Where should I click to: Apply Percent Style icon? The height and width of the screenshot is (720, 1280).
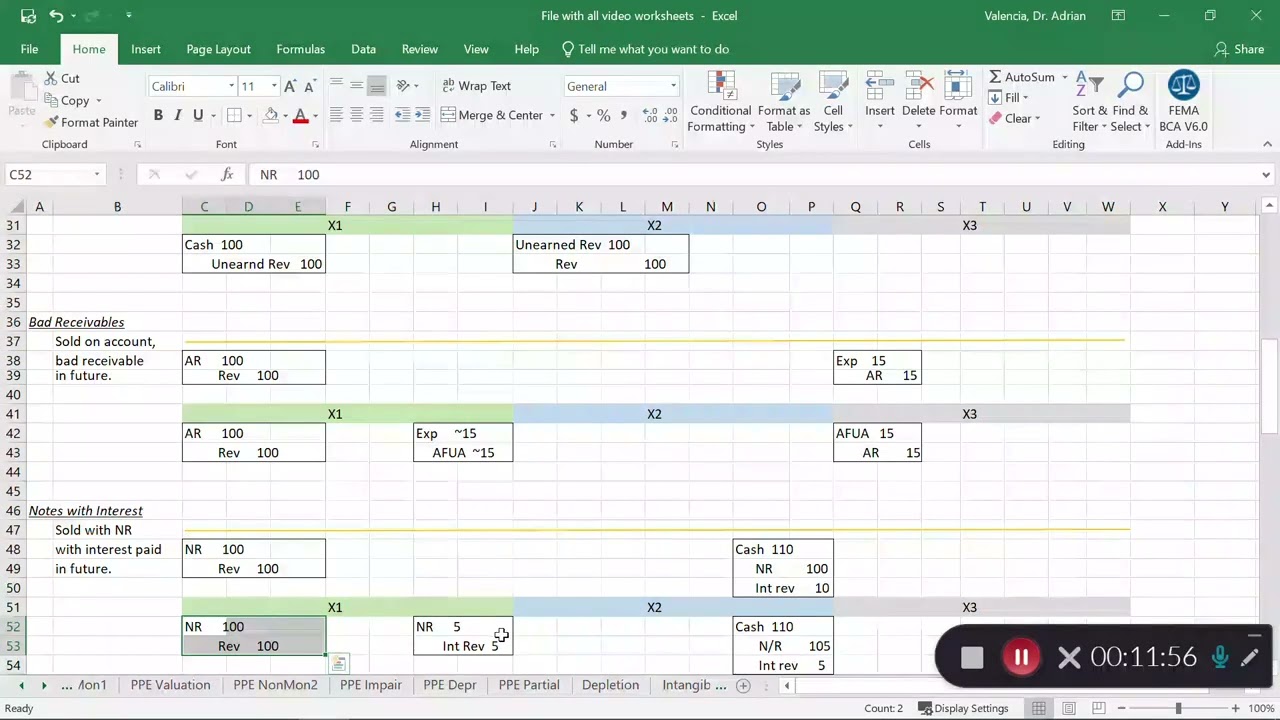point(604,115)
